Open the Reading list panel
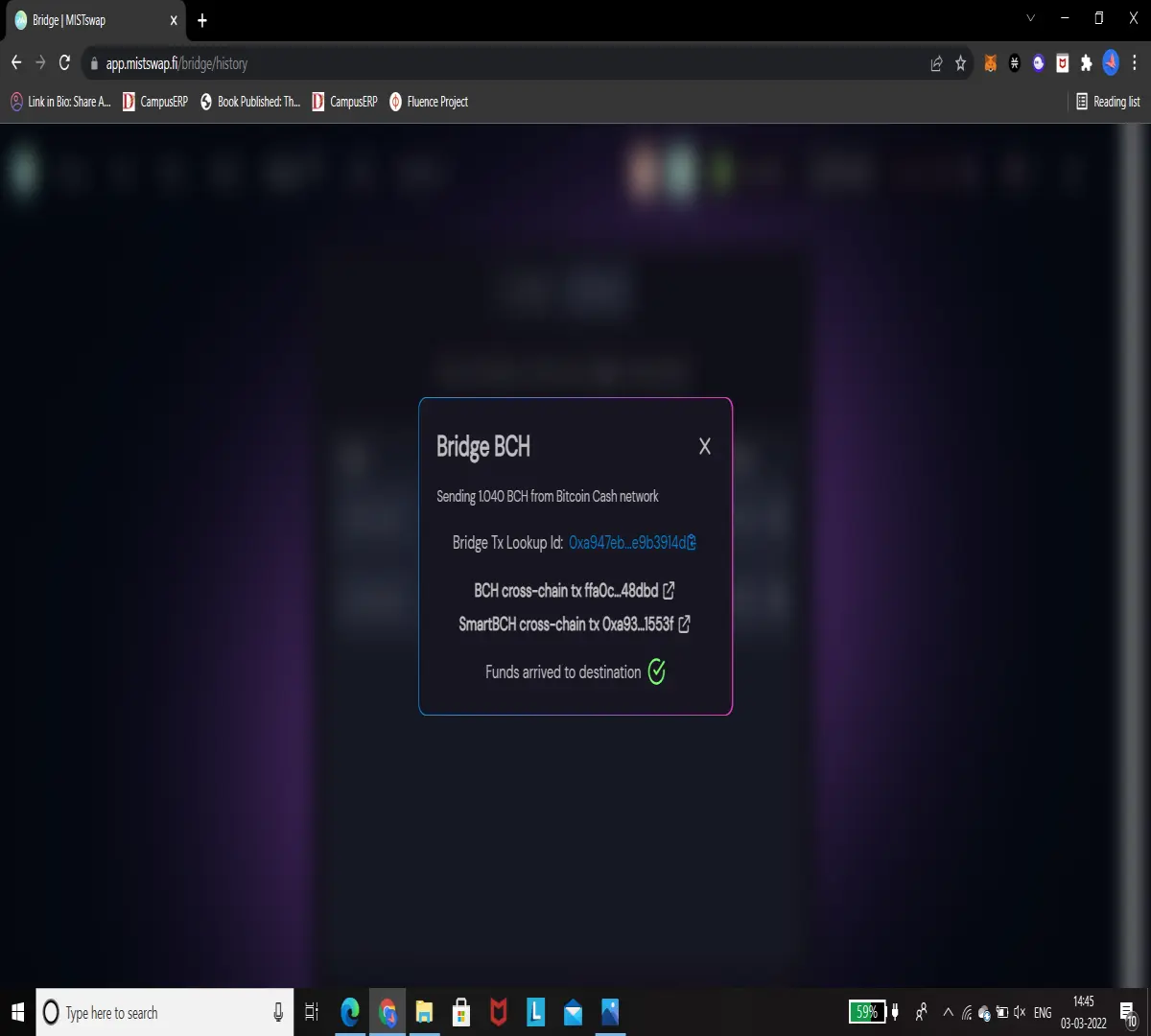Viewport: 1151px width, 1036px height. point(1109,102)
